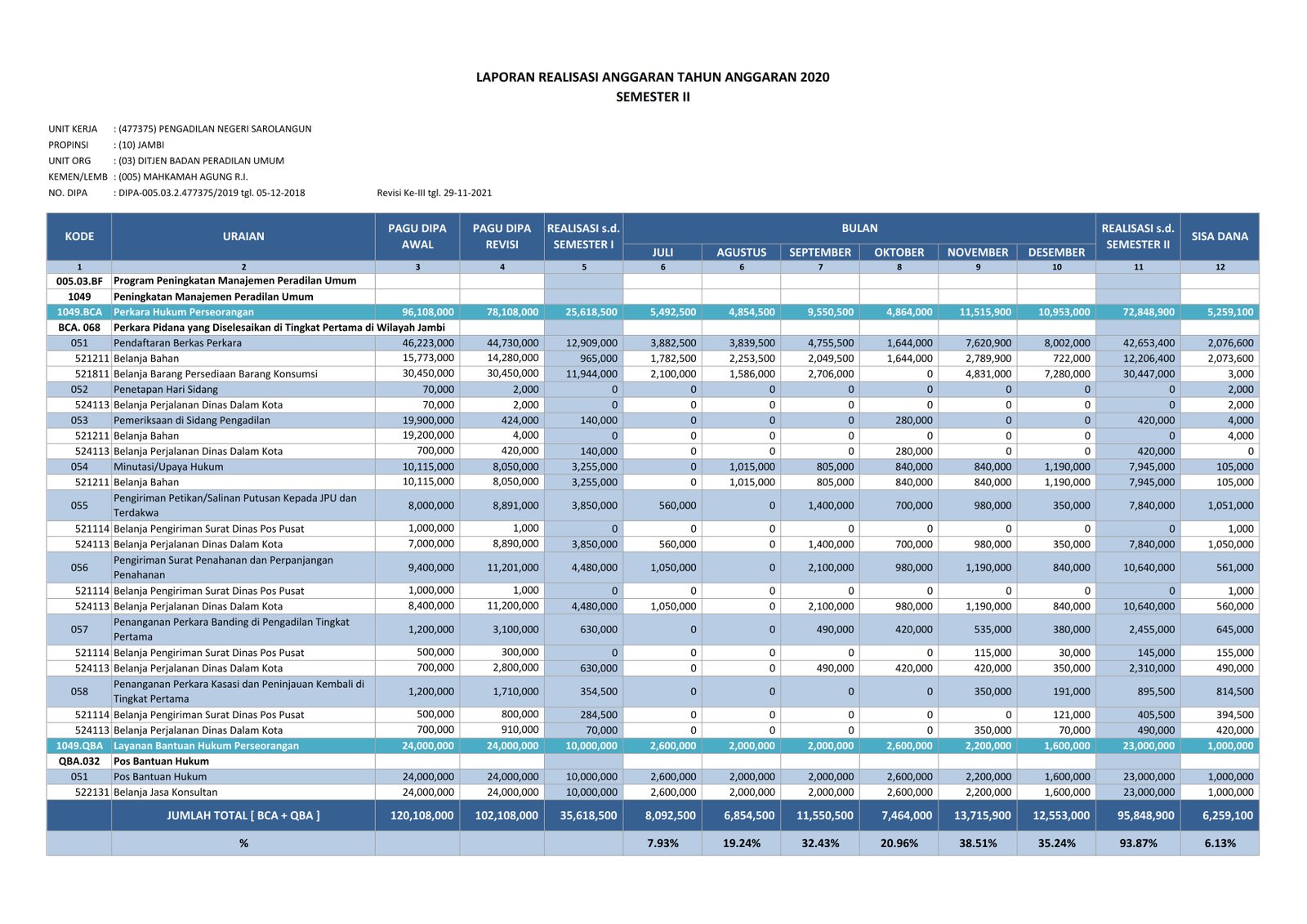Select 'Penetapan Hari Sidang' description
Viewport: 1307px width, 924px height.
click(x=166, y=390)
